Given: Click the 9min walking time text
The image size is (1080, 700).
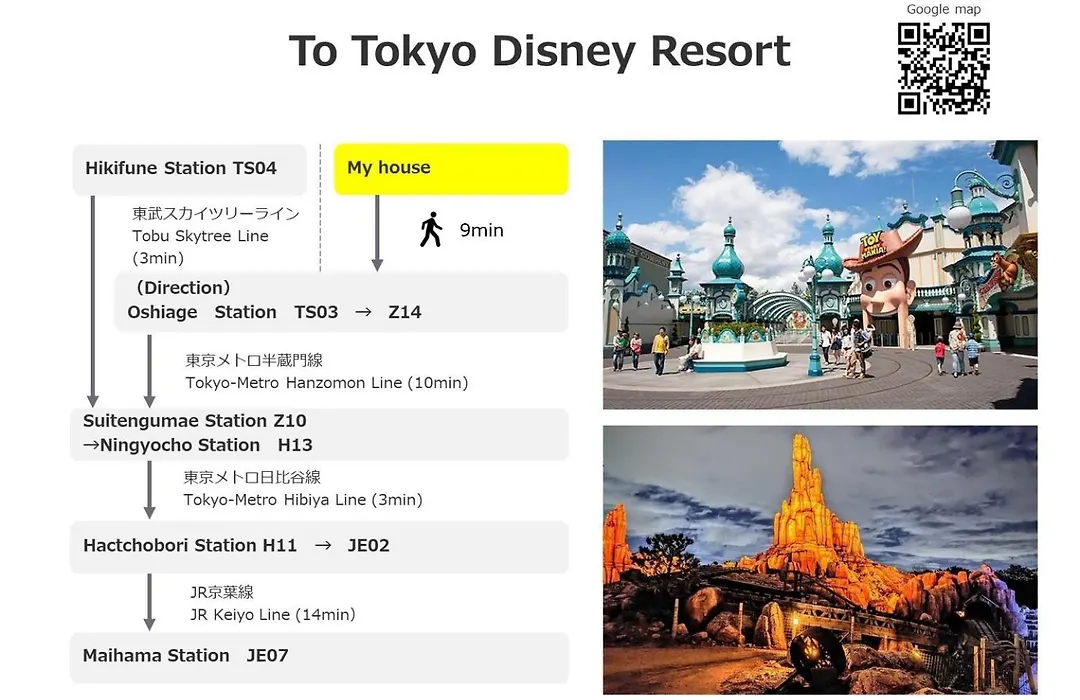Looking at the screenshot, I should (x=481, y=230).
